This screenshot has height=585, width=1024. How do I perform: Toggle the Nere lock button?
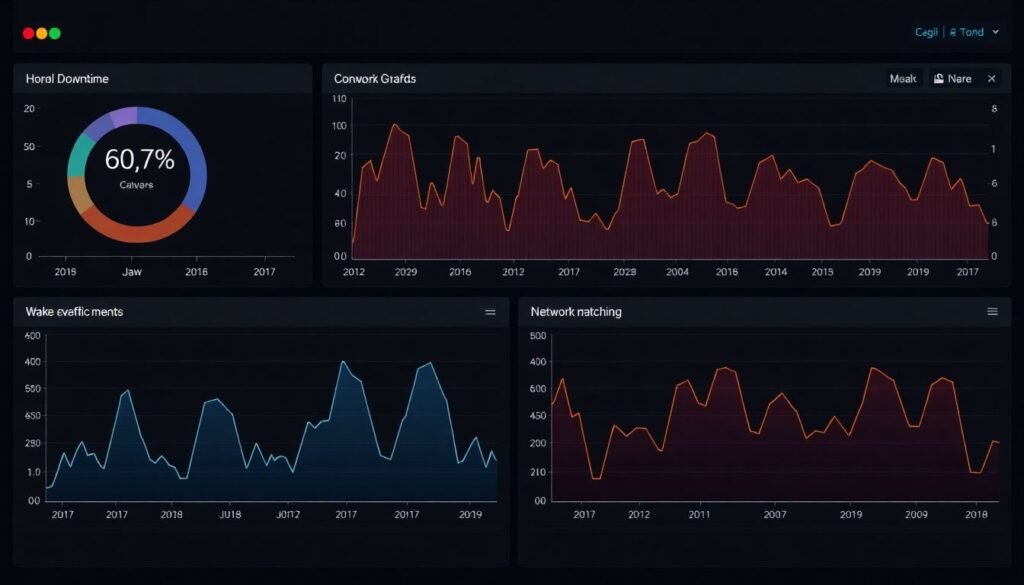(952, 79)
